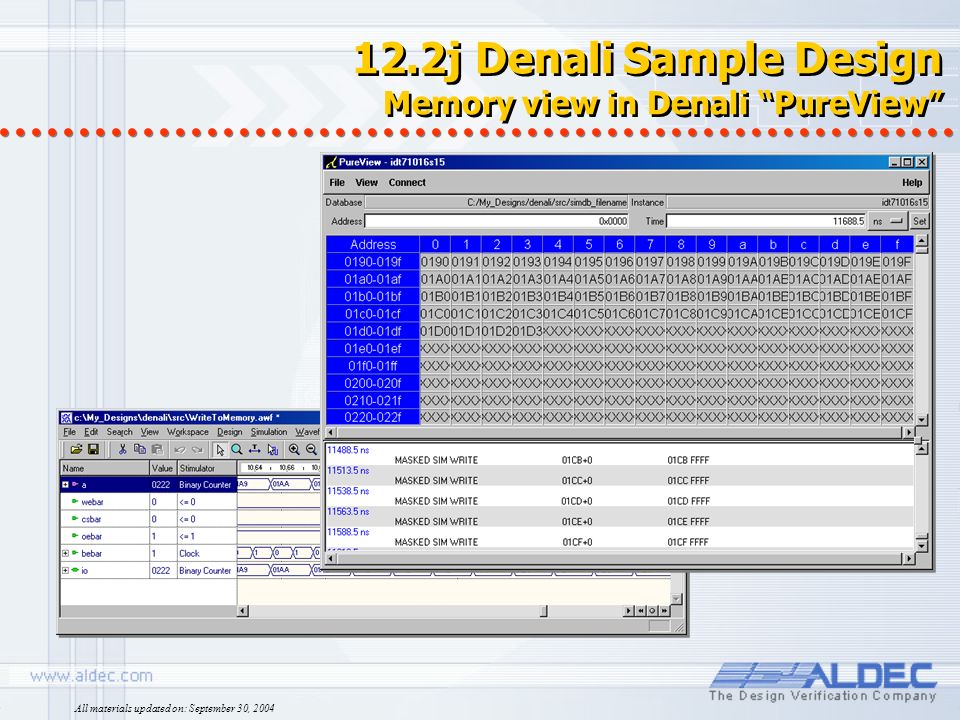Click the previous-event double arrow button in waveform

(x=640, y=610)
